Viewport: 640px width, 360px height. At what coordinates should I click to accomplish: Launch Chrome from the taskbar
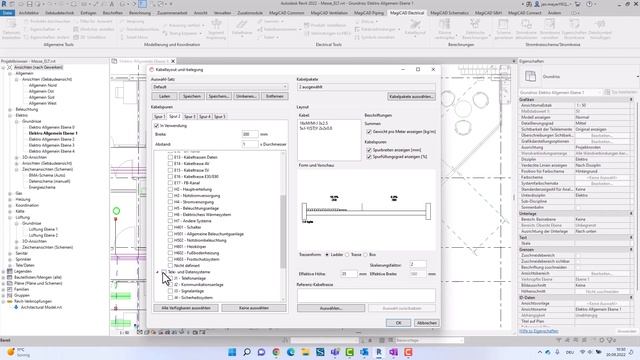pyautogui.click(x=276, y=352)
